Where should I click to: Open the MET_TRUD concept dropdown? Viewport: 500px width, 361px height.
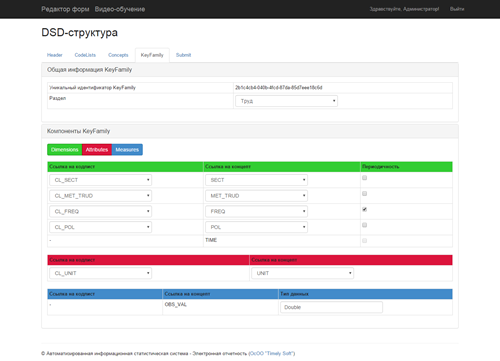coord(256,196)
